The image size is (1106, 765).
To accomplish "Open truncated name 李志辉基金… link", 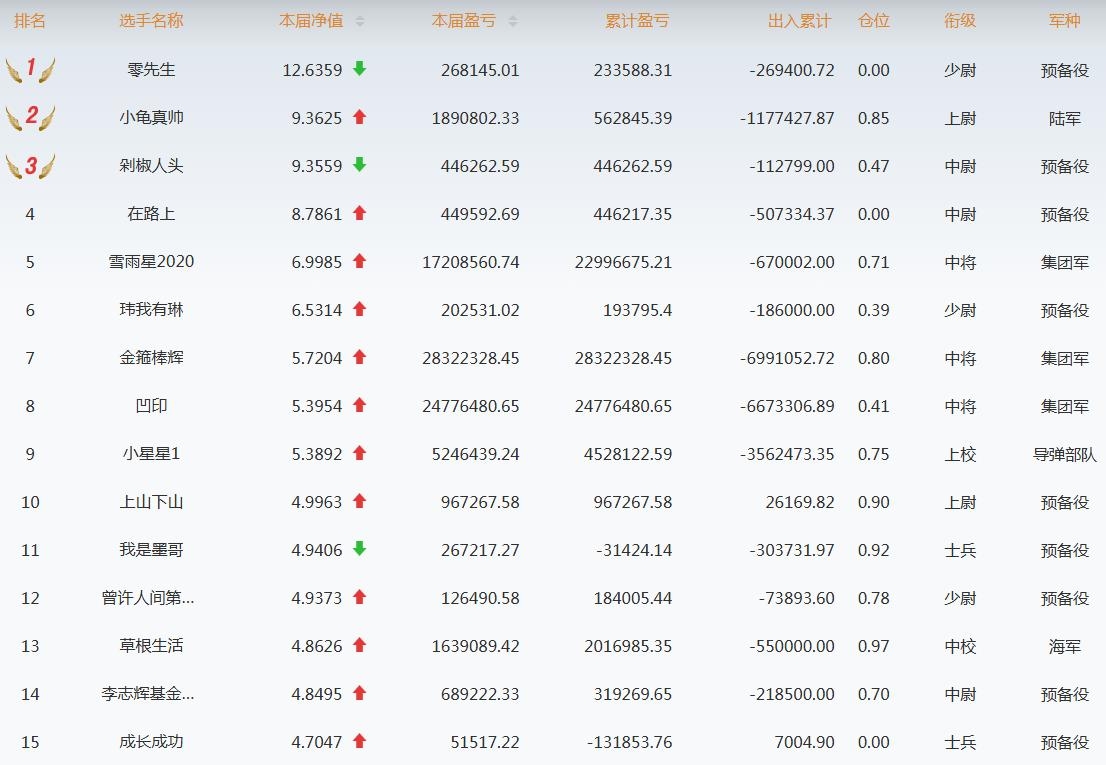I will pyautogui.click(x=148, y=694).
